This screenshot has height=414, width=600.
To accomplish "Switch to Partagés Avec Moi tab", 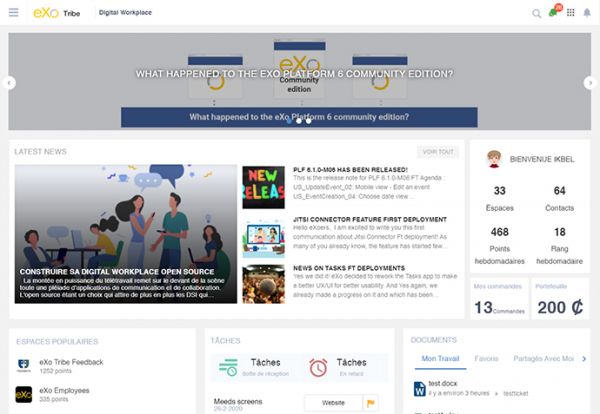I will coord(543,359).
